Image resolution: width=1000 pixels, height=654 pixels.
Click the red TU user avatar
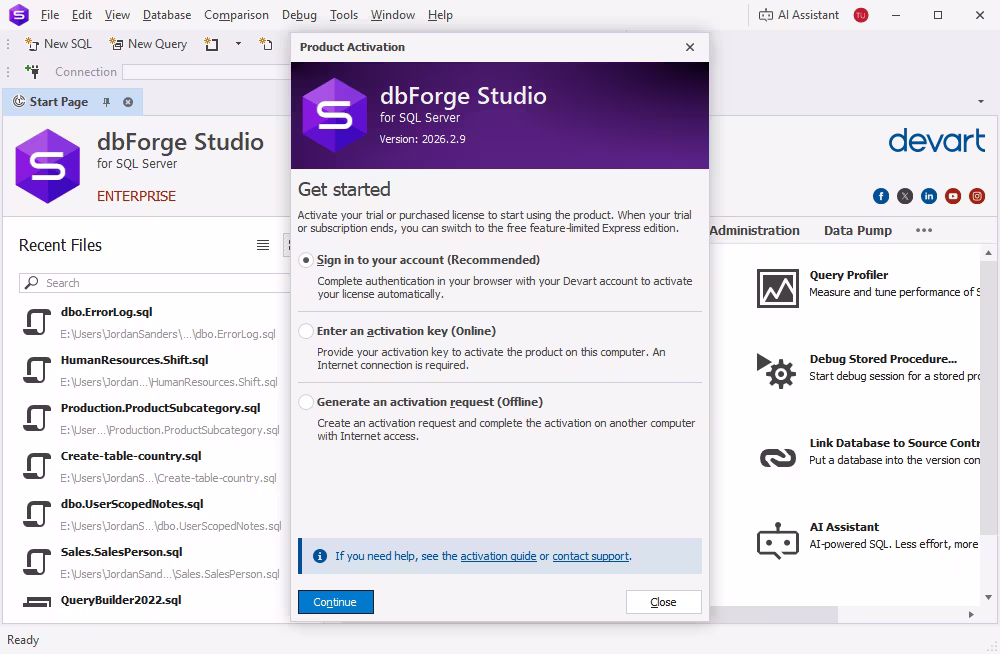coord(861,15)
